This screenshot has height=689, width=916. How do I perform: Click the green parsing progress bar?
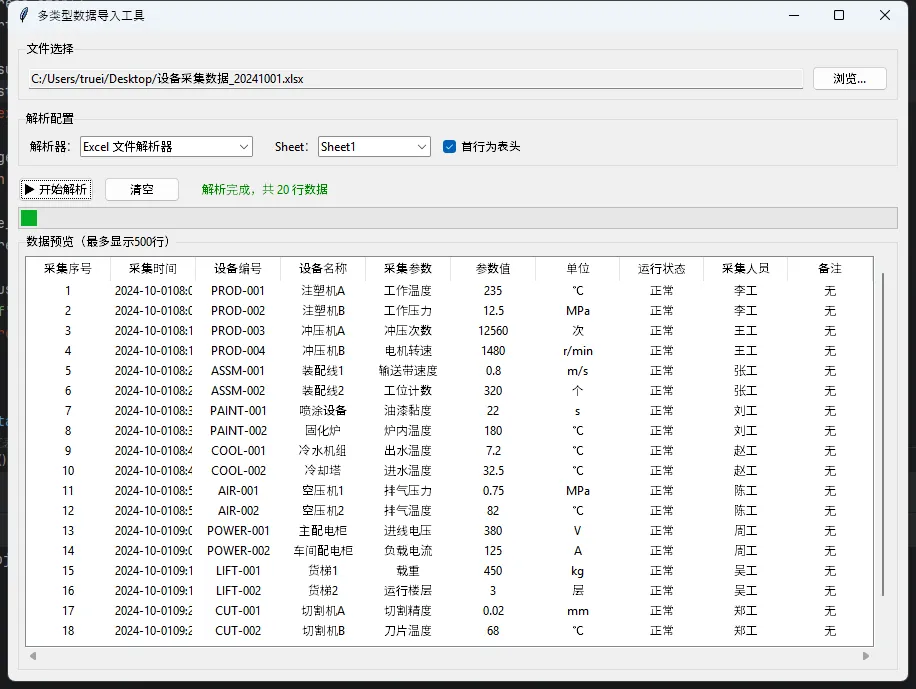coord(30,218)
